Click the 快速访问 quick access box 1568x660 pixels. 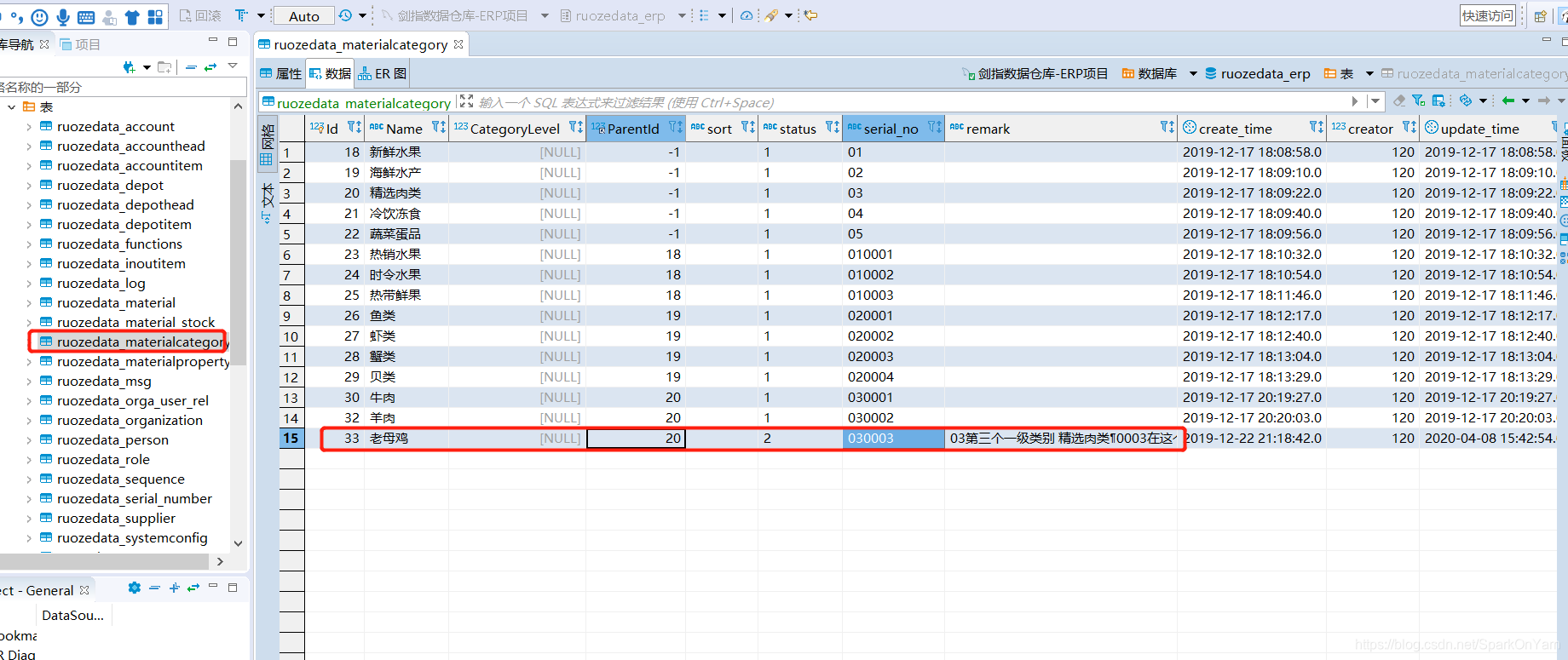coord(1488,15)
